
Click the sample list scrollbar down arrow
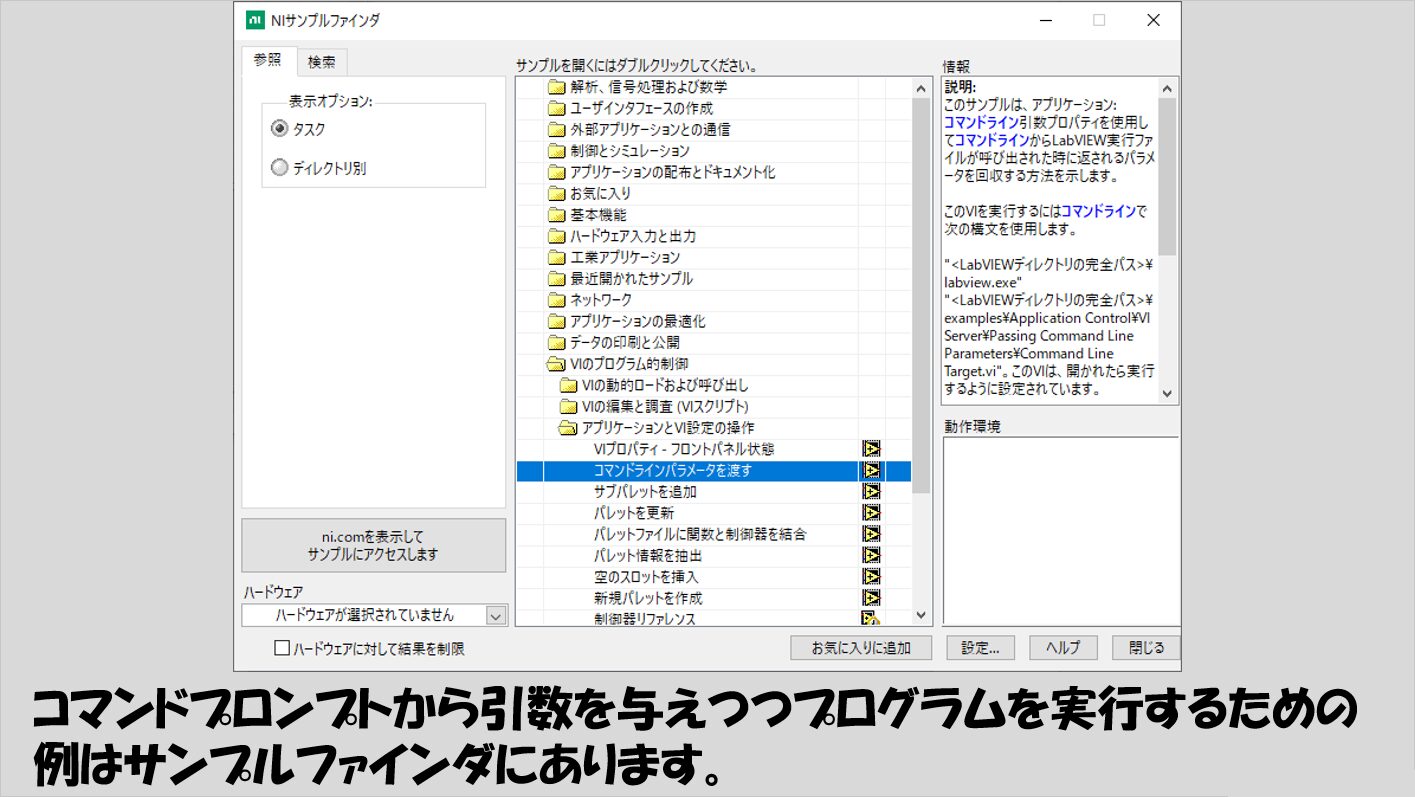point(922,617)
